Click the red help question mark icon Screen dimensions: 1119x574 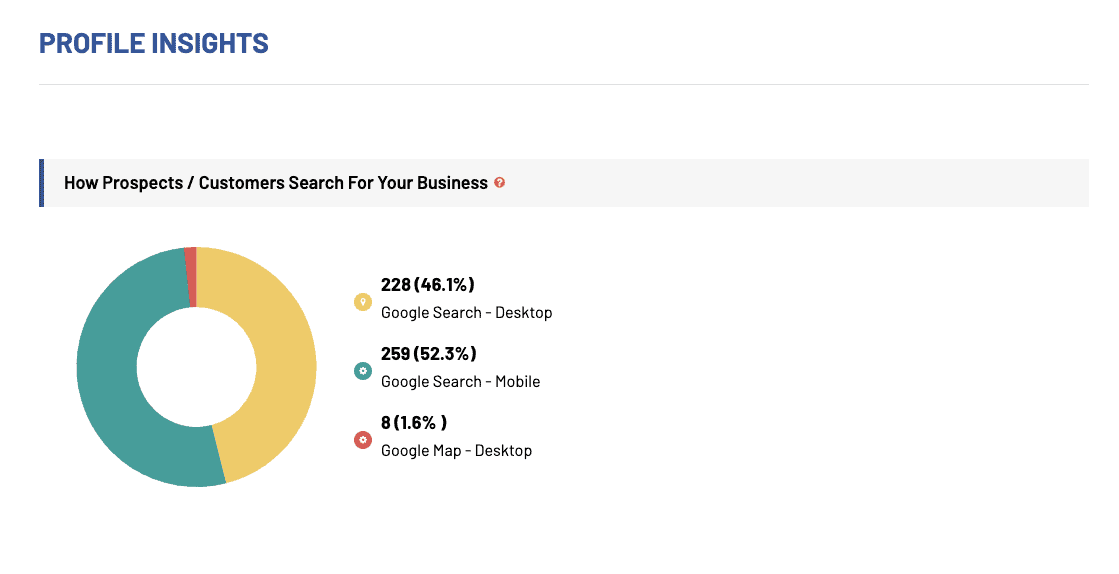pyautogui.click(x=500, y=183)
